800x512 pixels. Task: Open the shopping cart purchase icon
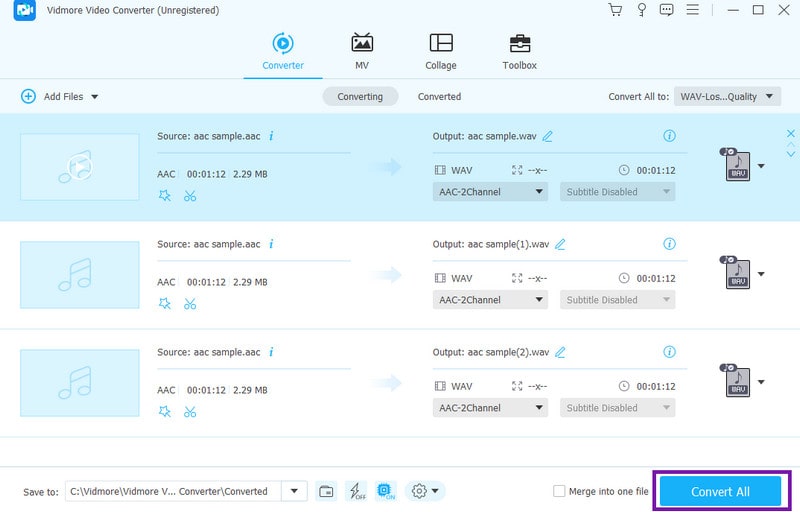615,10
